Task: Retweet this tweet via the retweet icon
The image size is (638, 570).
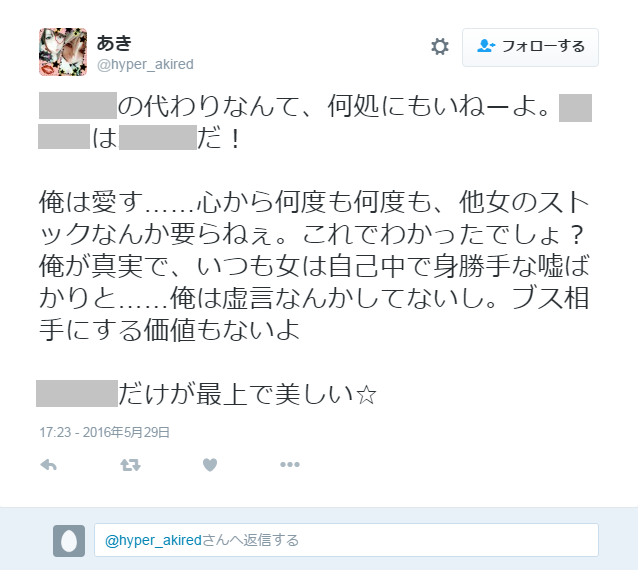Action: tap(130, 465)
